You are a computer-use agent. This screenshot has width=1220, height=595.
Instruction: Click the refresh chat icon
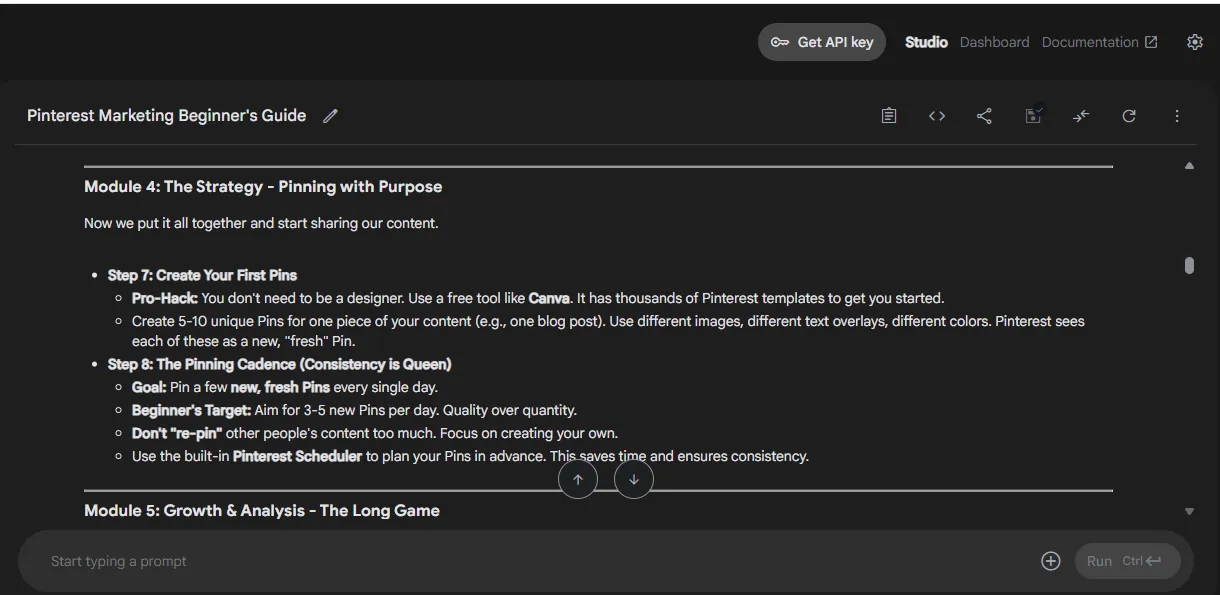[1129, 116]
